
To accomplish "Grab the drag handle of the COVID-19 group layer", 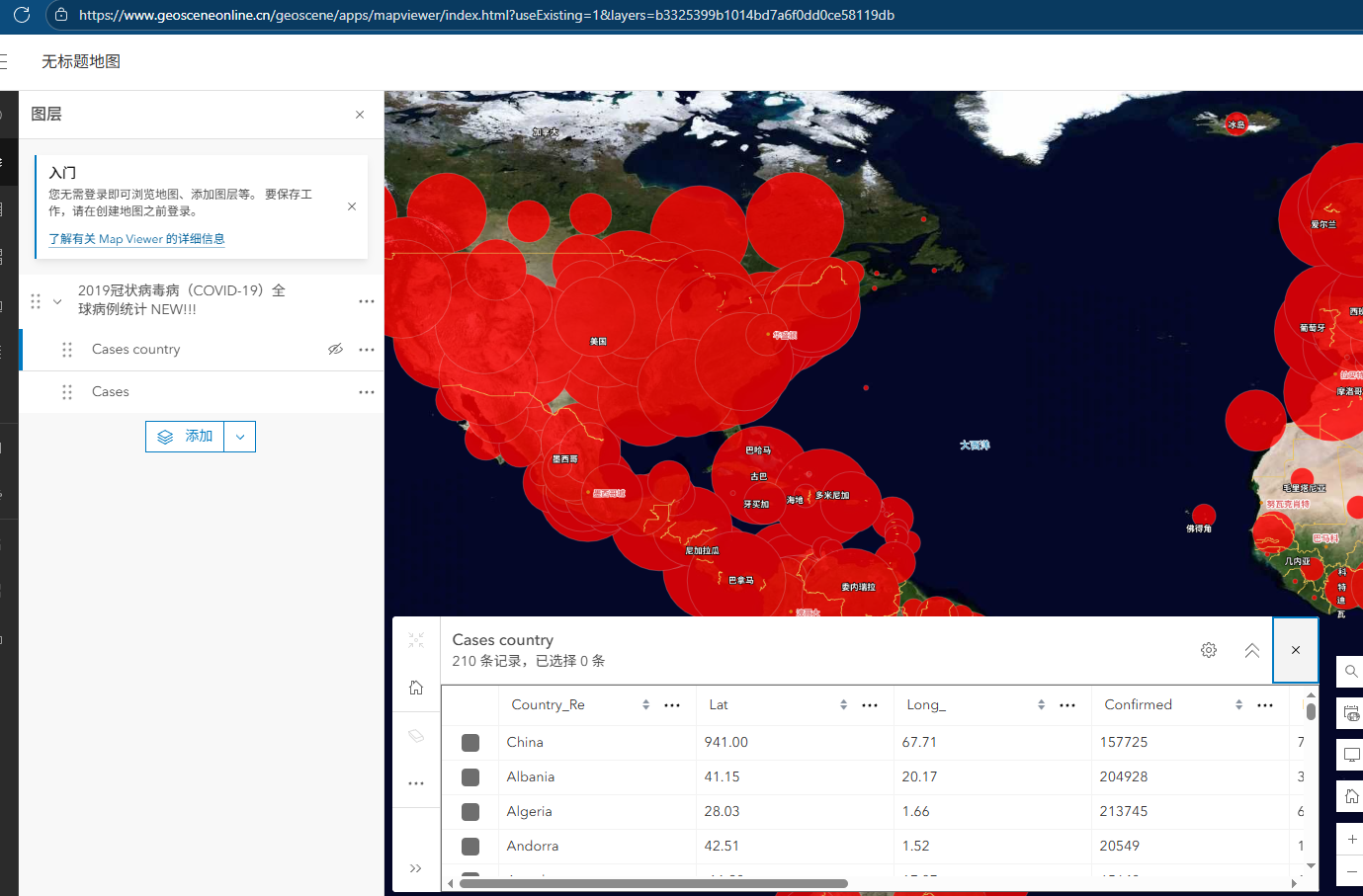I will (x=36, y=301).
